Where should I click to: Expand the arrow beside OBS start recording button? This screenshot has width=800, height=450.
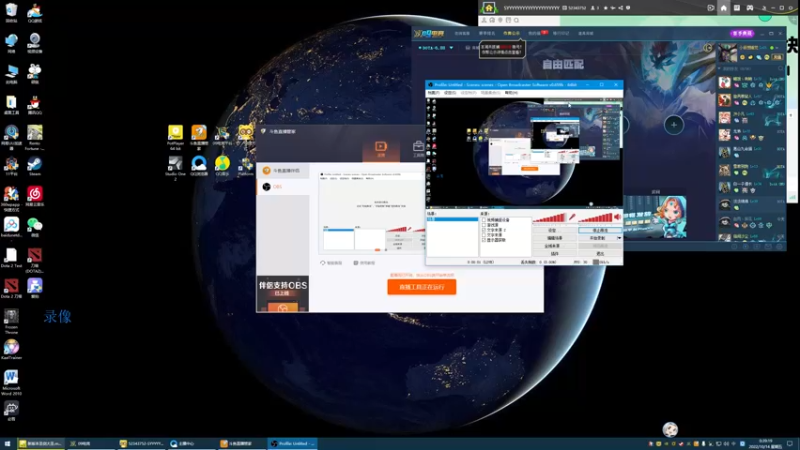tap(619, 238)
